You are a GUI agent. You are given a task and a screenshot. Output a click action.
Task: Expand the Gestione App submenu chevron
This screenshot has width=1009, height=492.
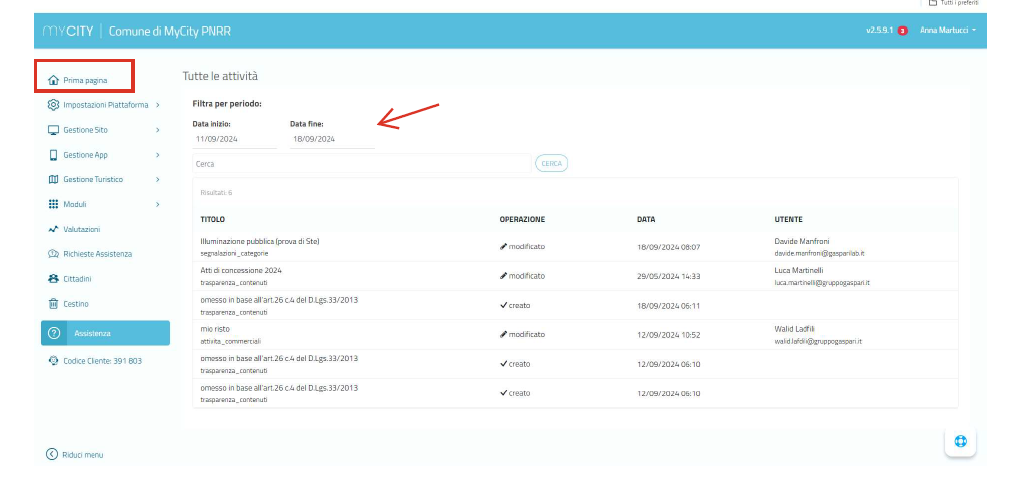click(158, 155)
